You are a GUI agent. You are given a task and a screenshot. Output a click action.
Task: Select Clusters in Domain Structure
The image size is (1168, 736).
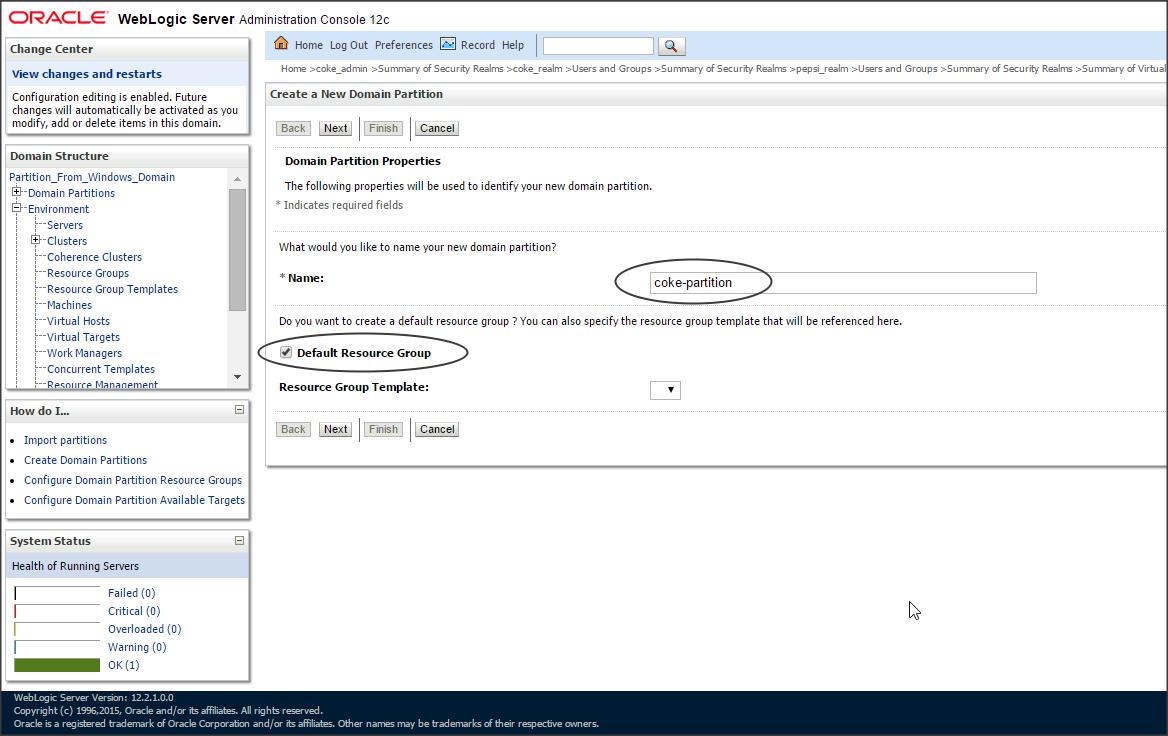(x=67, y=241)
